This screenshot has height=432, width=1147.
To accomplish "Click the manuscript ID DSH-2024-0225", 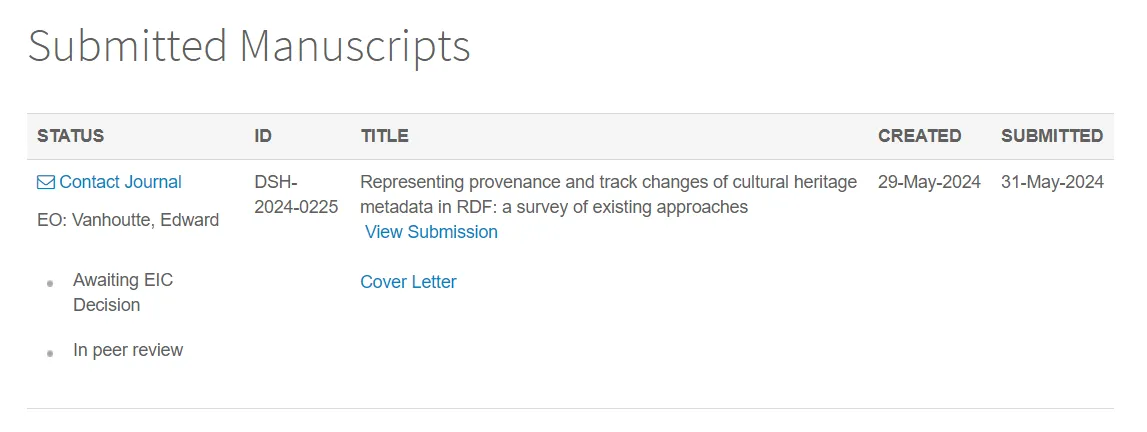I will click(296, 194).
